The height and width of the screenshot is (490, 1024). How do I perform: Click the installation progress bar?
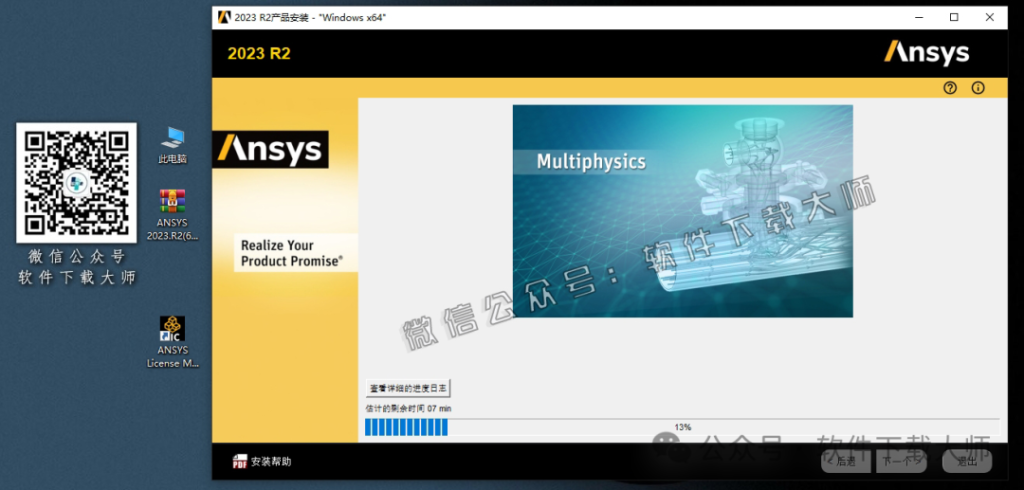(x=682, y=427)
